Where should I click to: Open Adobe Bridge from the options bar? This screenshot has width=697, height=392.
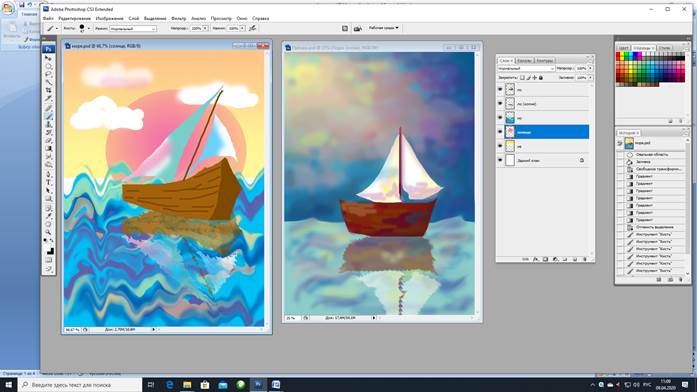pyautogui.click(x=357, y=28)
